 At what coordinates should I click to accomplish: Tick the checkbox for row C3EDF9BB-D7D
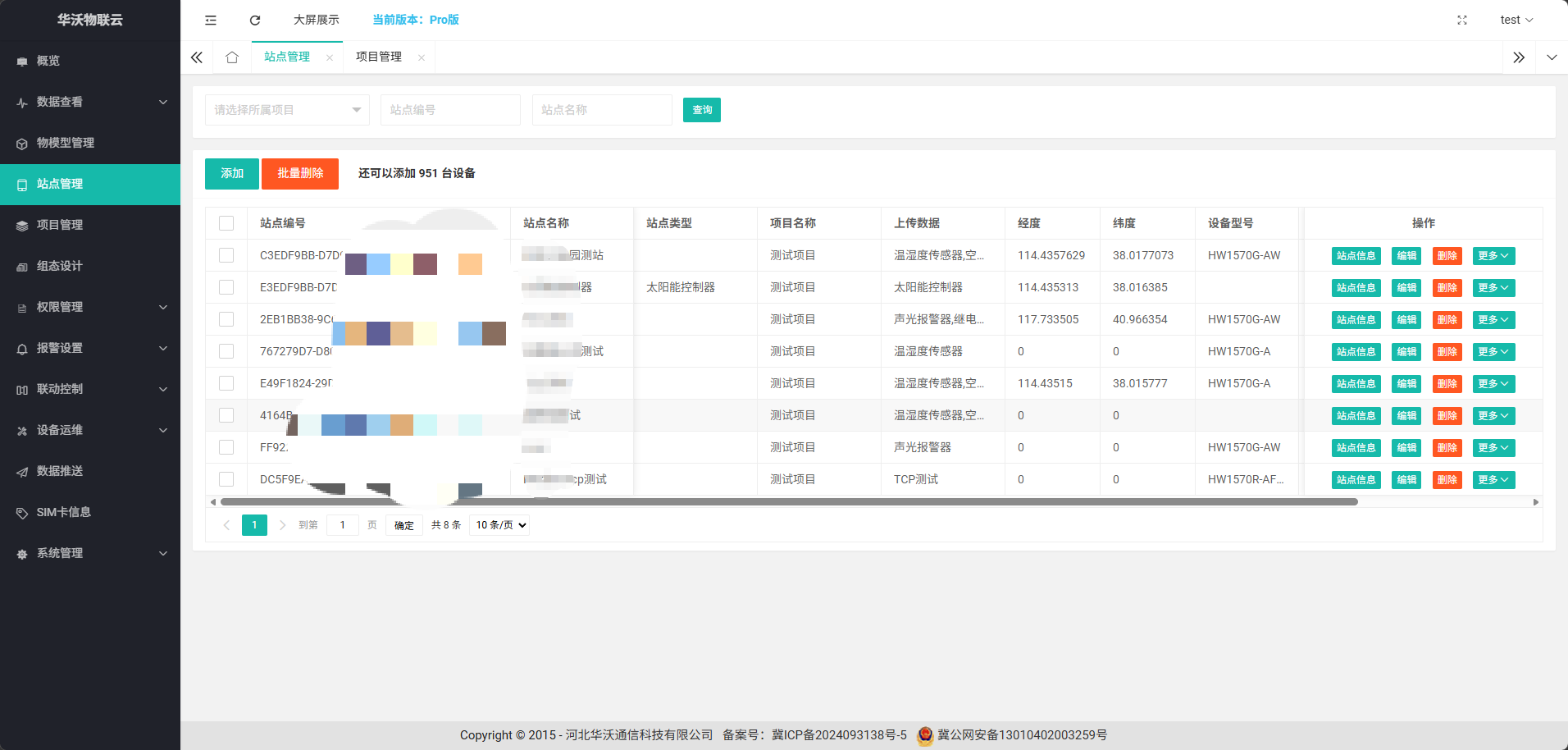(x=226, y=255)
